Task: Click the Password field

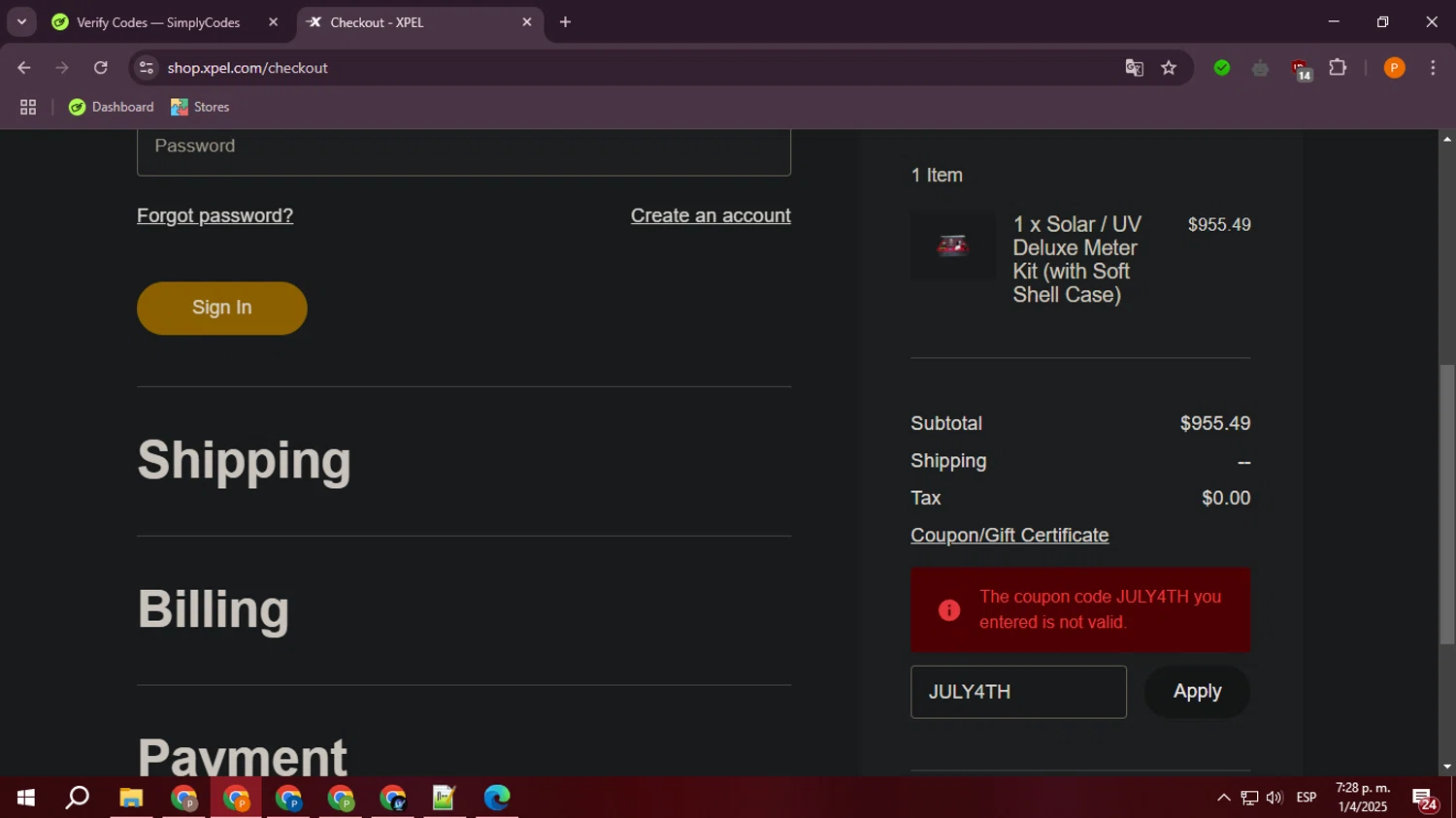Action: click(x=464, y=150)
